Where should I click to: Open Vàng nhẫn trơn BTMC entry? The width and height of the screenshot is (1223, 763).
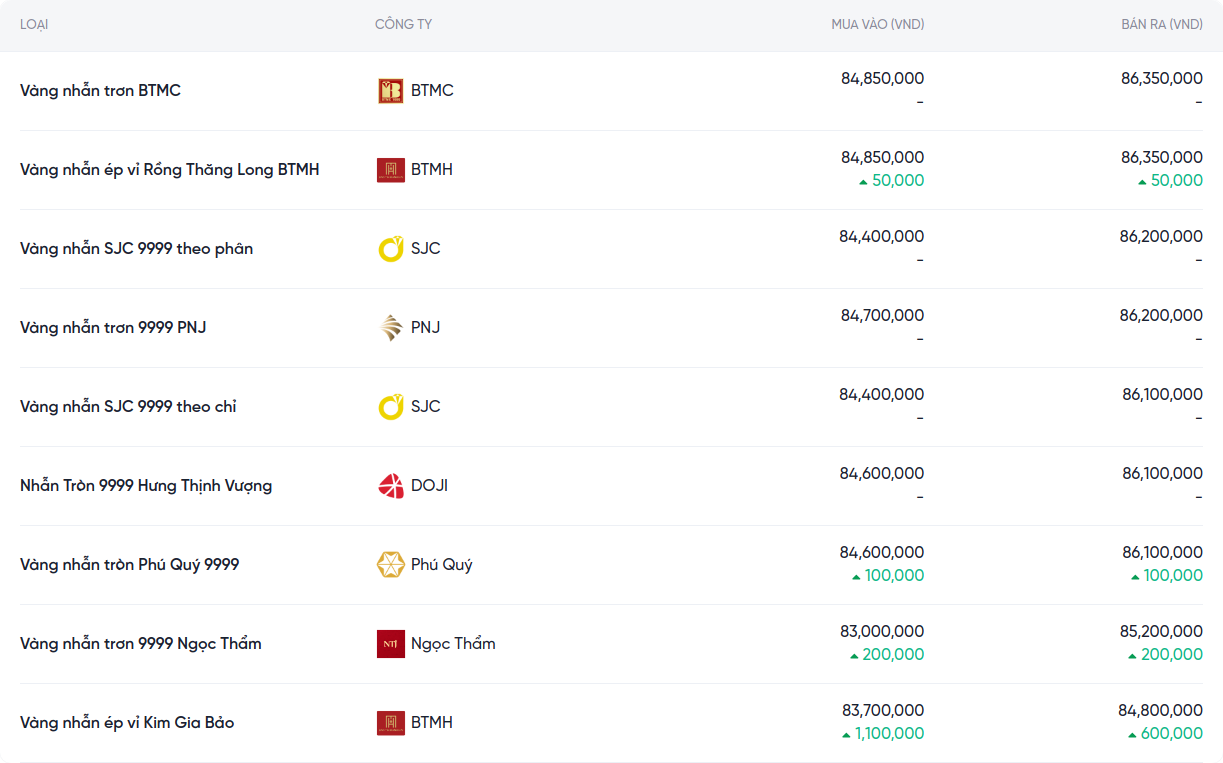[x=100, y=91]
